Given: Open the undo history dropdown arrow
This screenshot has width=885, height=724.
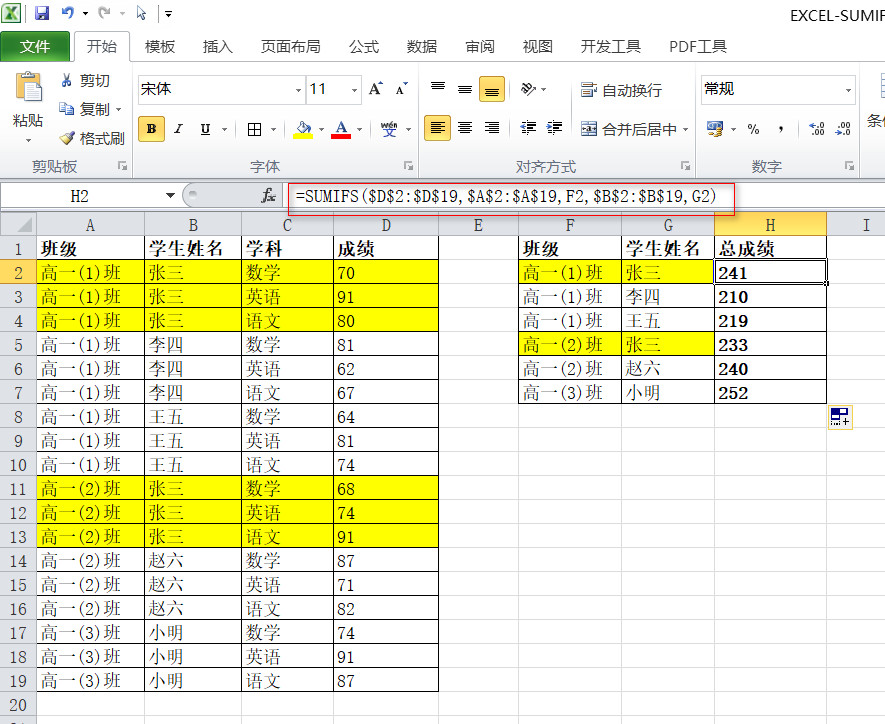Looking at the screenshot, I should [x=85, y=13].
